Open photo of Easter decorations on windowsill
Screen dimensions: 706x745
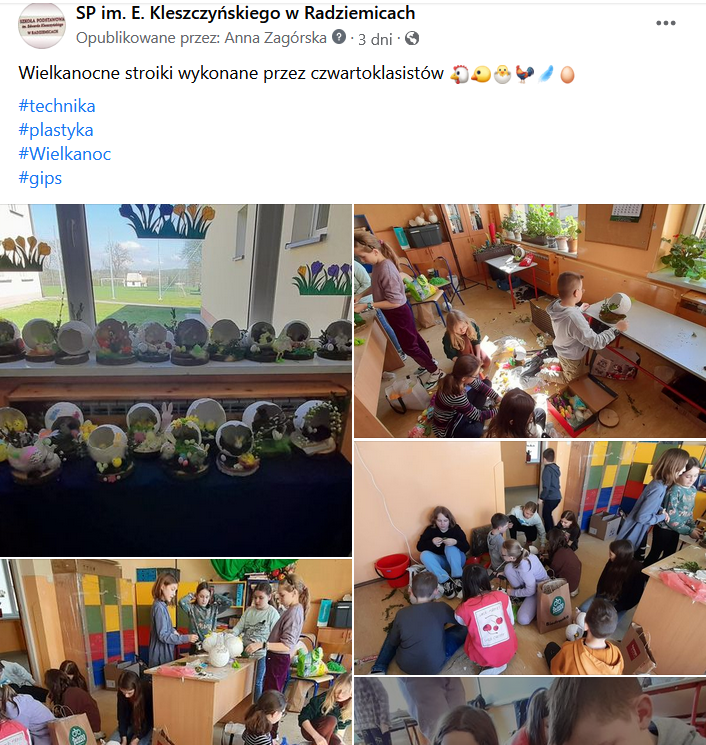176,380
